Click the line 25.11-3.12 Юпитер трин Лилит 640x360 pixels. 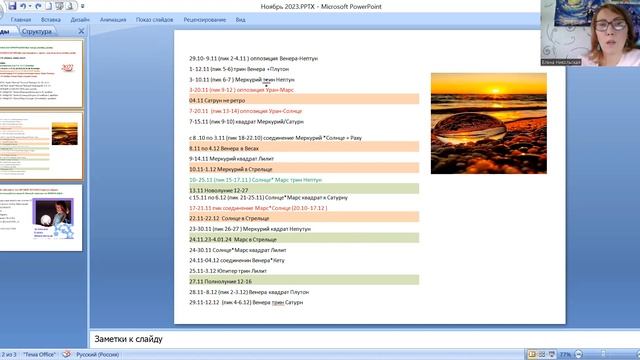pyautogui.click(x=228, y=271)
